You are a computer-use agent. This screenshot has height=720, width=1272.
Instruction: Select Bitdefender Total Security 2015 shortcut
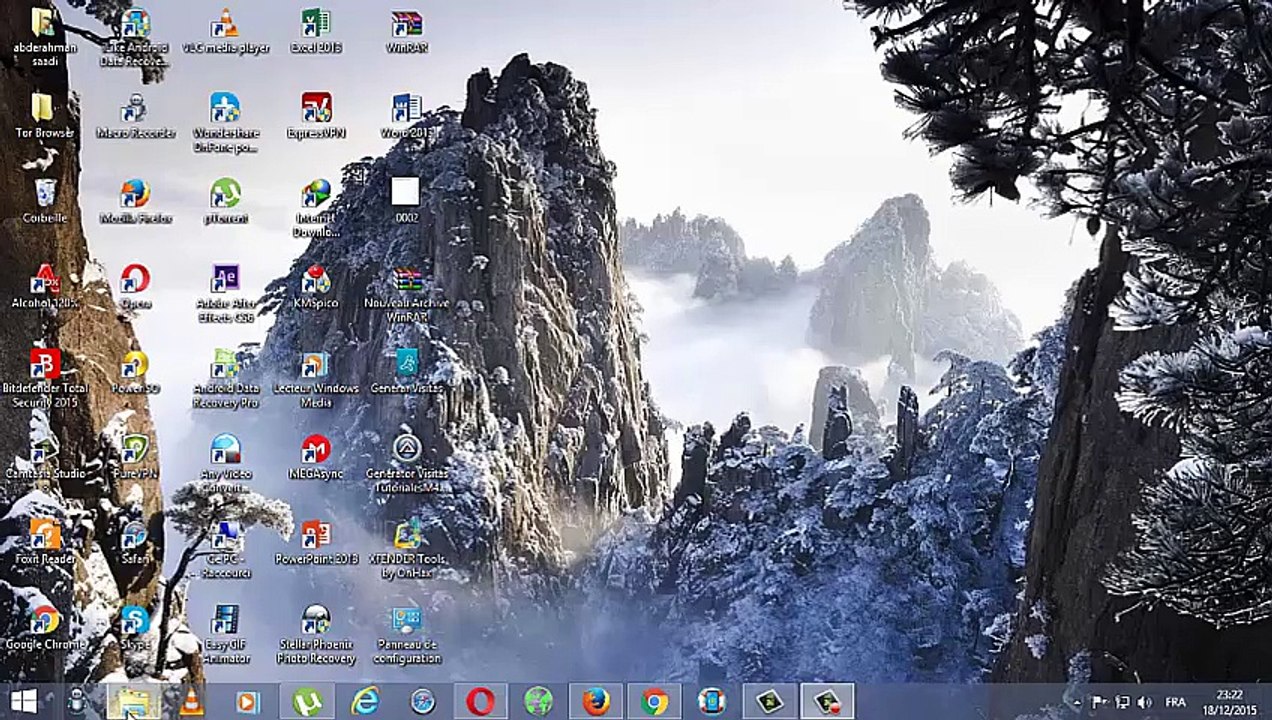(45, 377)
